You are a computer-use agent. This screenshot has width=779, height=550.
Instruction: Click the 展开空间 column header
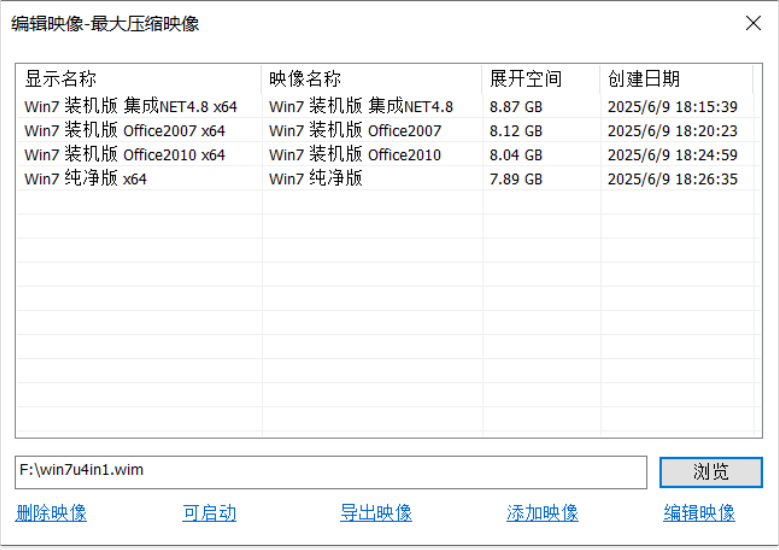541,79
